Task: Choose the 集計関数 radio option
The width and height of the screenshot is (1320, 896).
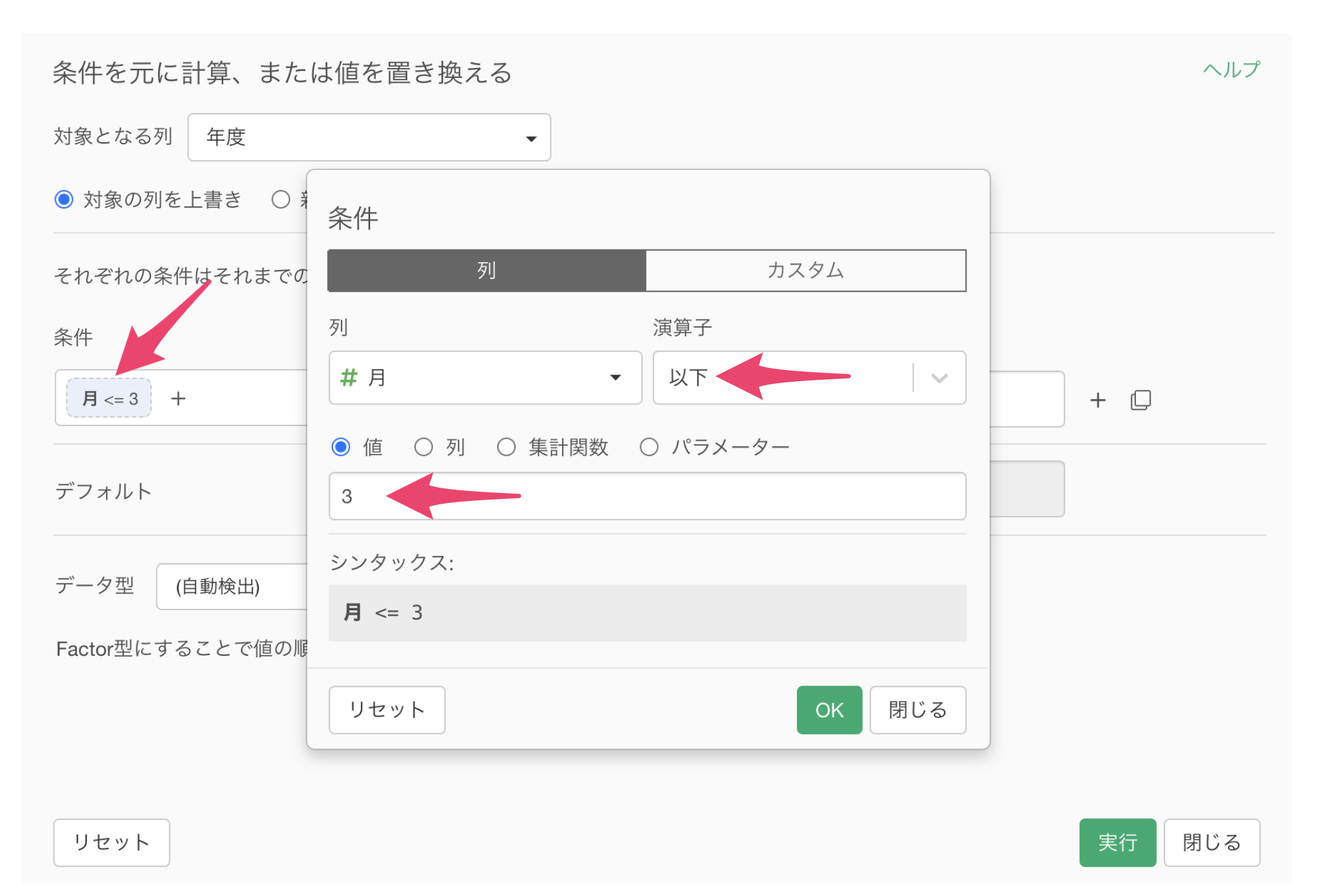Action: [x=506, y=447]
